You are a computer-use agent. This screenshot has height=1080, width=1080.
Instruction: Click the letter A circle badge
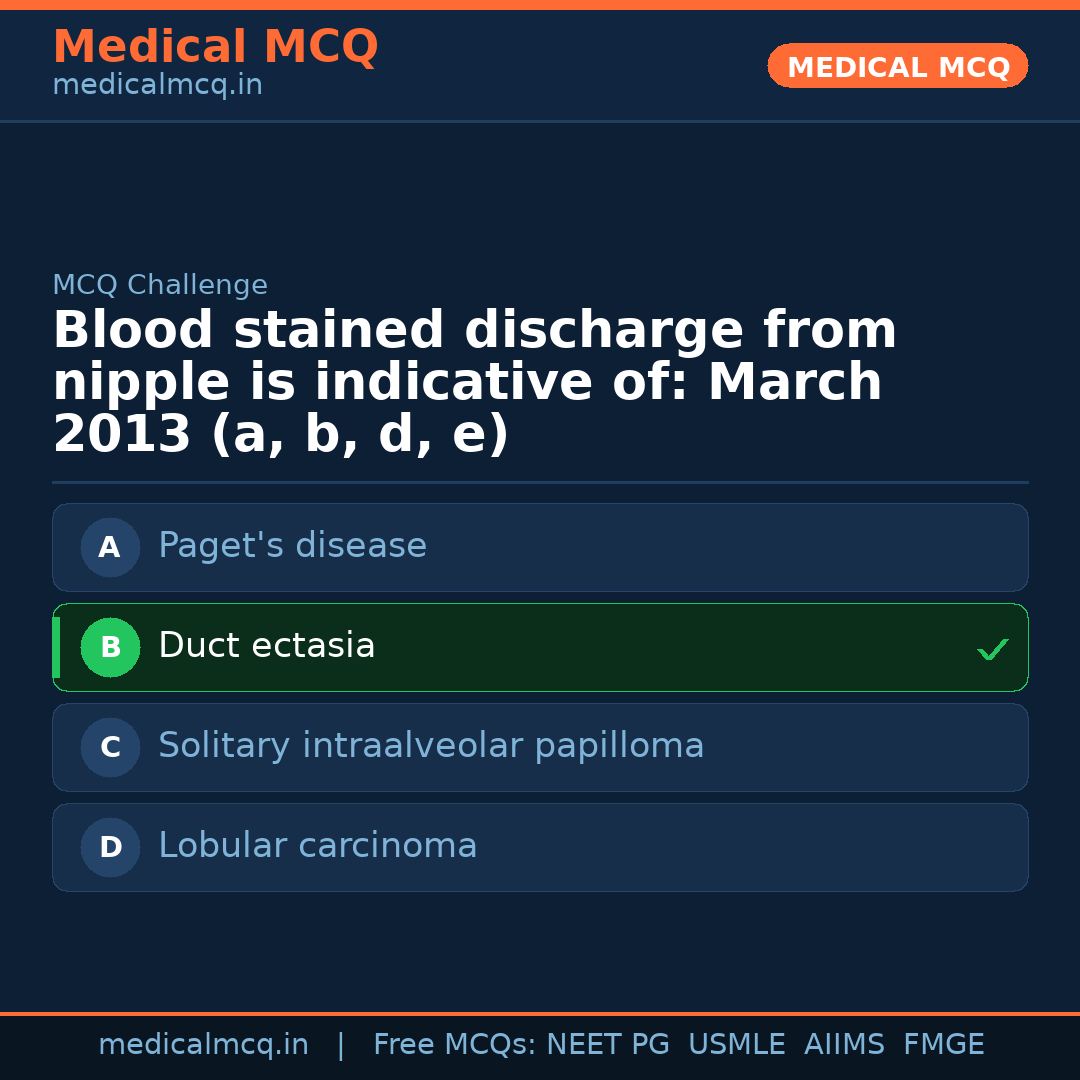110,547
